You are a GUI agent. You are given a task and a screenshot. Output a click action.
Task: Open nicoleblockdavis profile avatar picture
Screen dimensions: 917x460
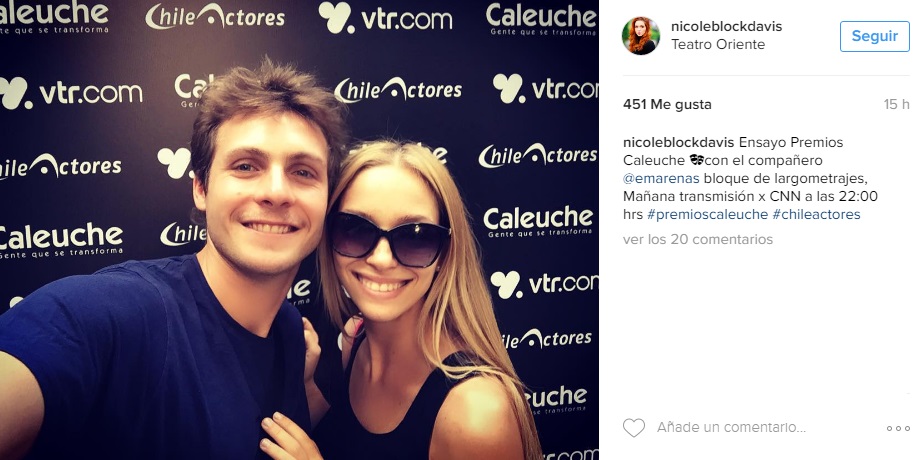(x=640, y=36)
